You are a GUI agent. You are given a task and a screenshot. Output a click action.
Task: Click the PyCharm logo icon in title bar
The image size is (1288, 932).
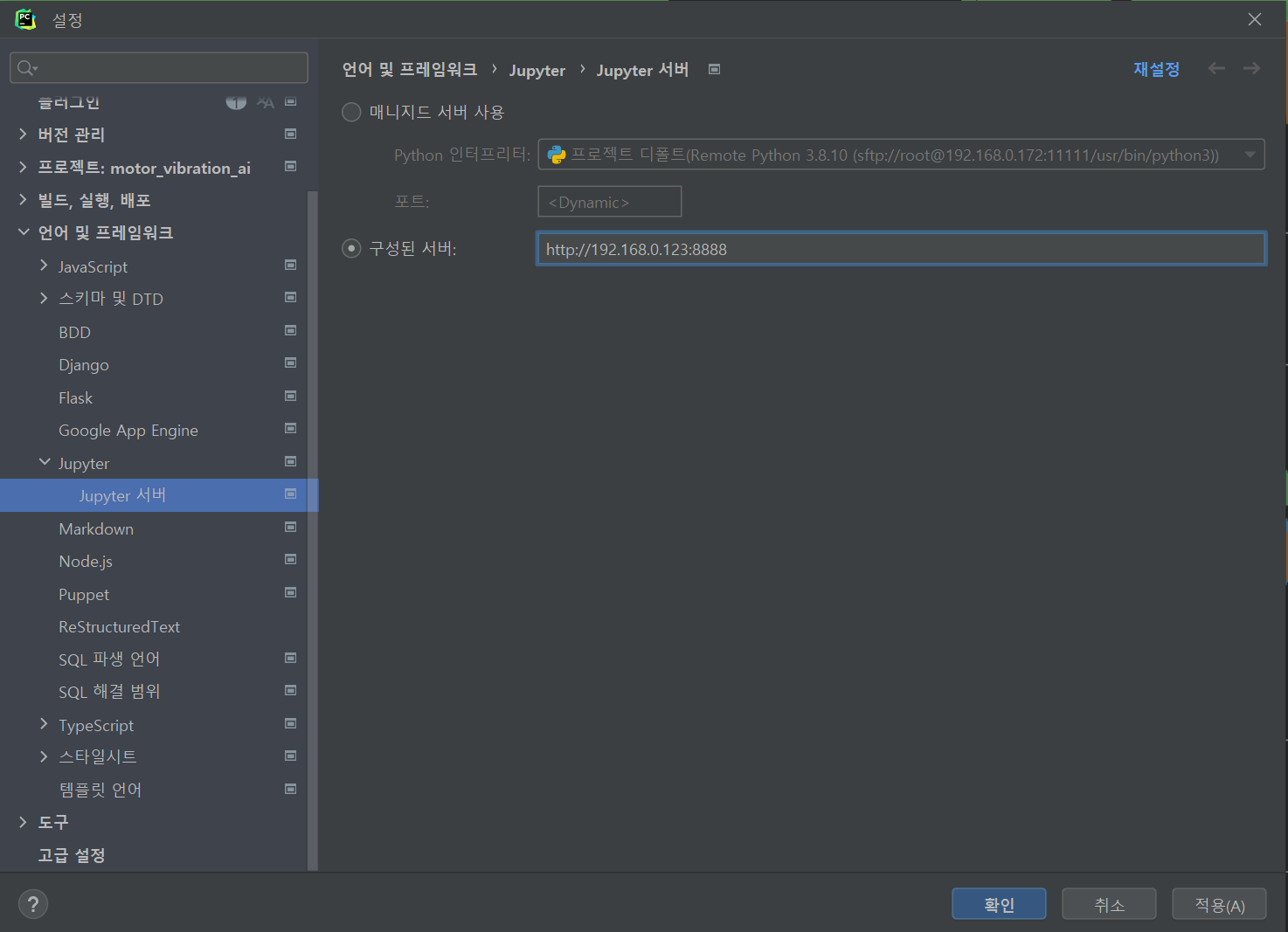(x=25, y=19)
